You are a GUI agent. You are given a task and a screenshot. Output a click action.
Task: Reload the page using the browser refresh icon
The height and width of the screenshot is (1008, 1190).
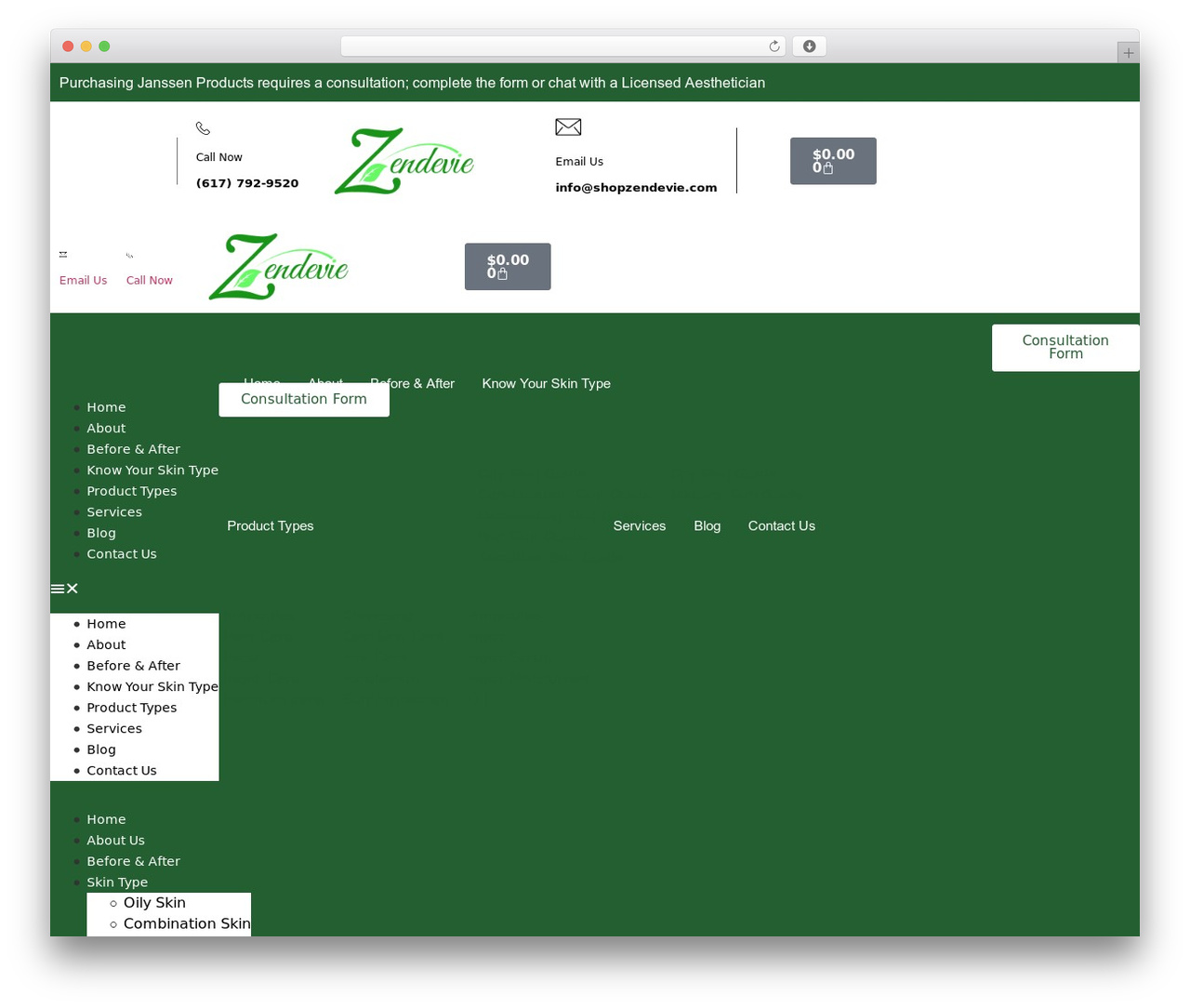click(x=773, y=46)
